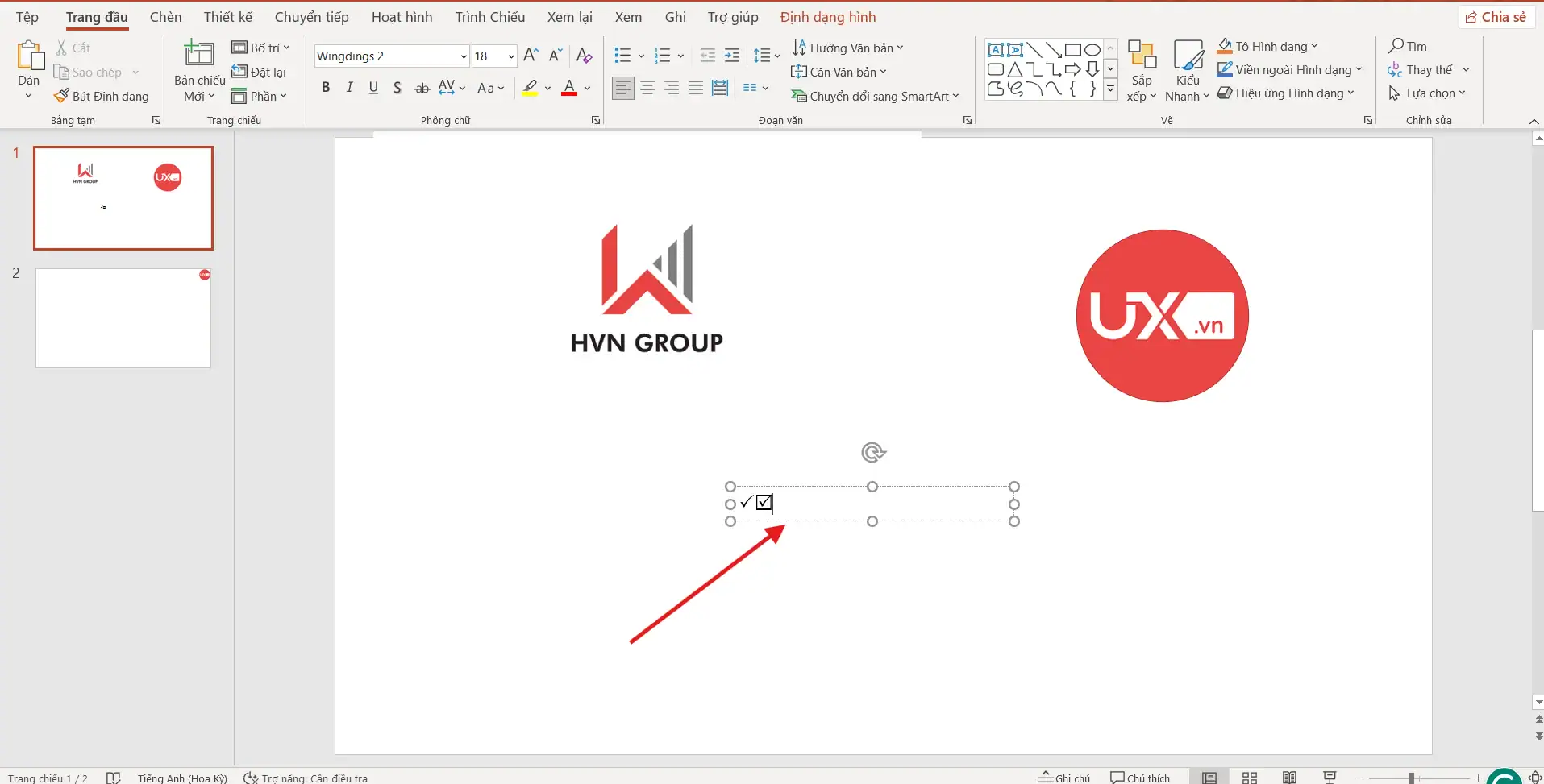
Task: Open the Sắp xếp arrange tool
Action: click(1142, 72)
